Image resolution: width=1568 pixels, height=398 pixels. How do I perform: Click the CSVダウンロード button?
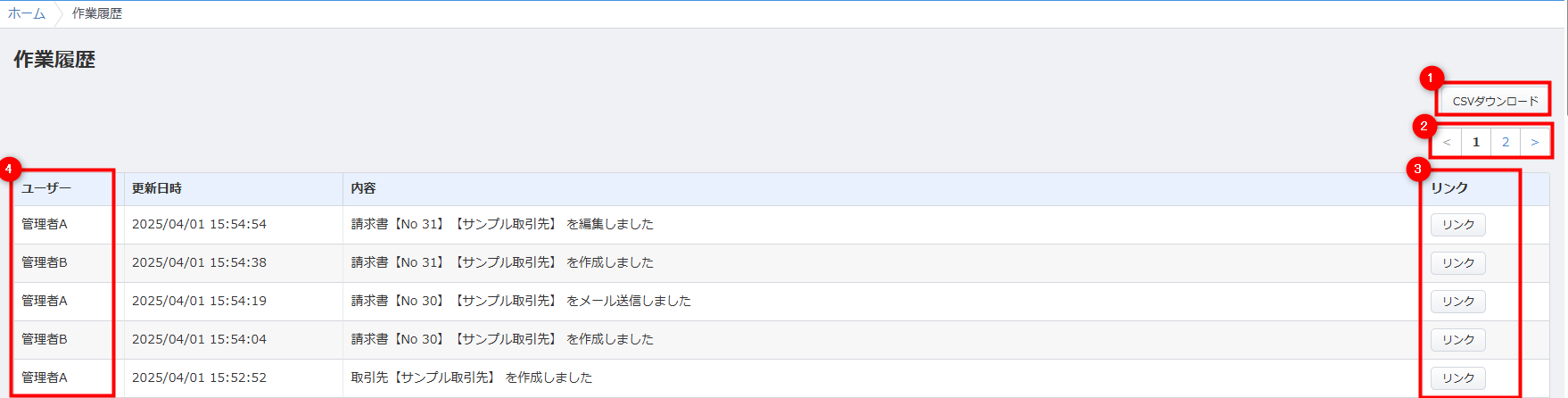(x=1495, y=101)
